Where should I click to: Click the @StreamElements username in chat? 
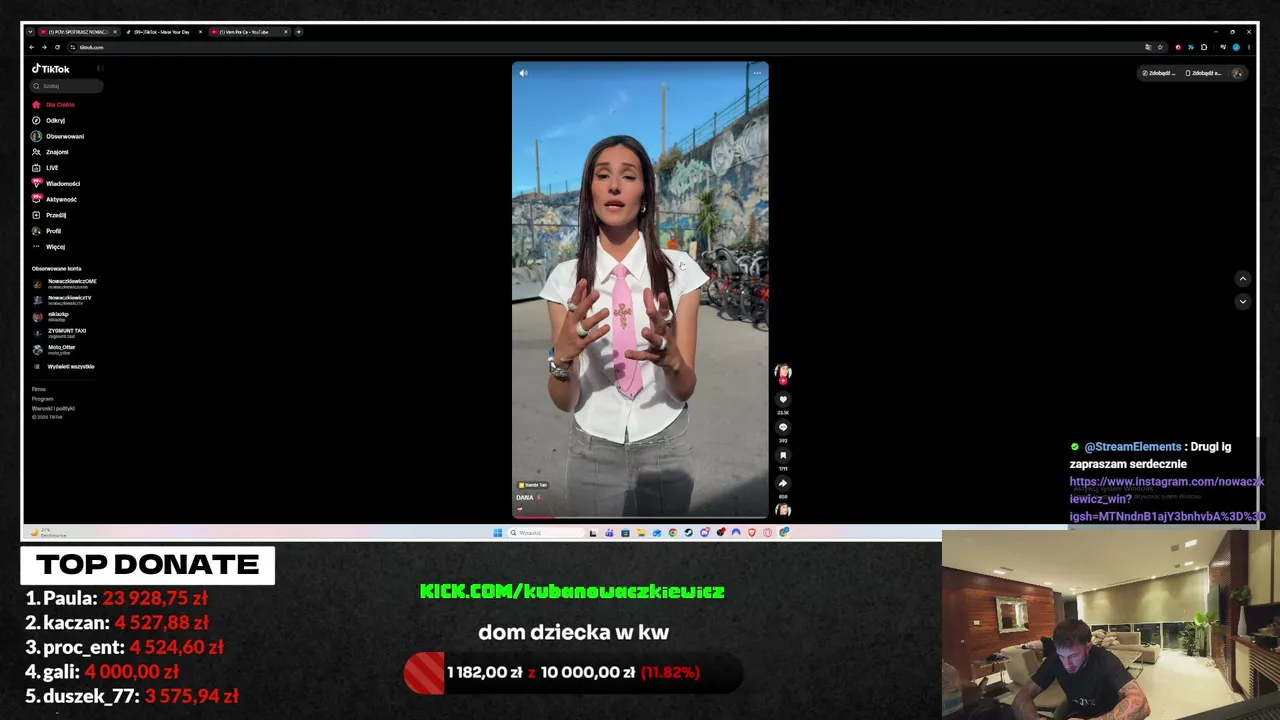point(1133,447)
